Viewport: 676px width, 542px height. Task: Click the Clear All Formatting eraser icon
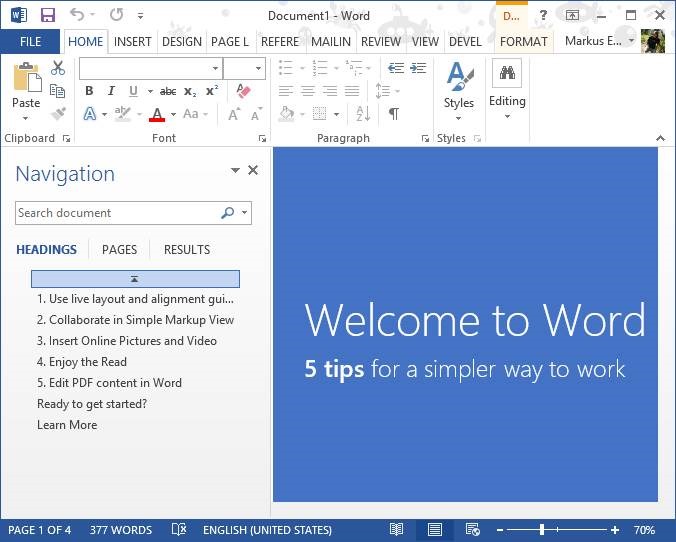click(243, 91)
